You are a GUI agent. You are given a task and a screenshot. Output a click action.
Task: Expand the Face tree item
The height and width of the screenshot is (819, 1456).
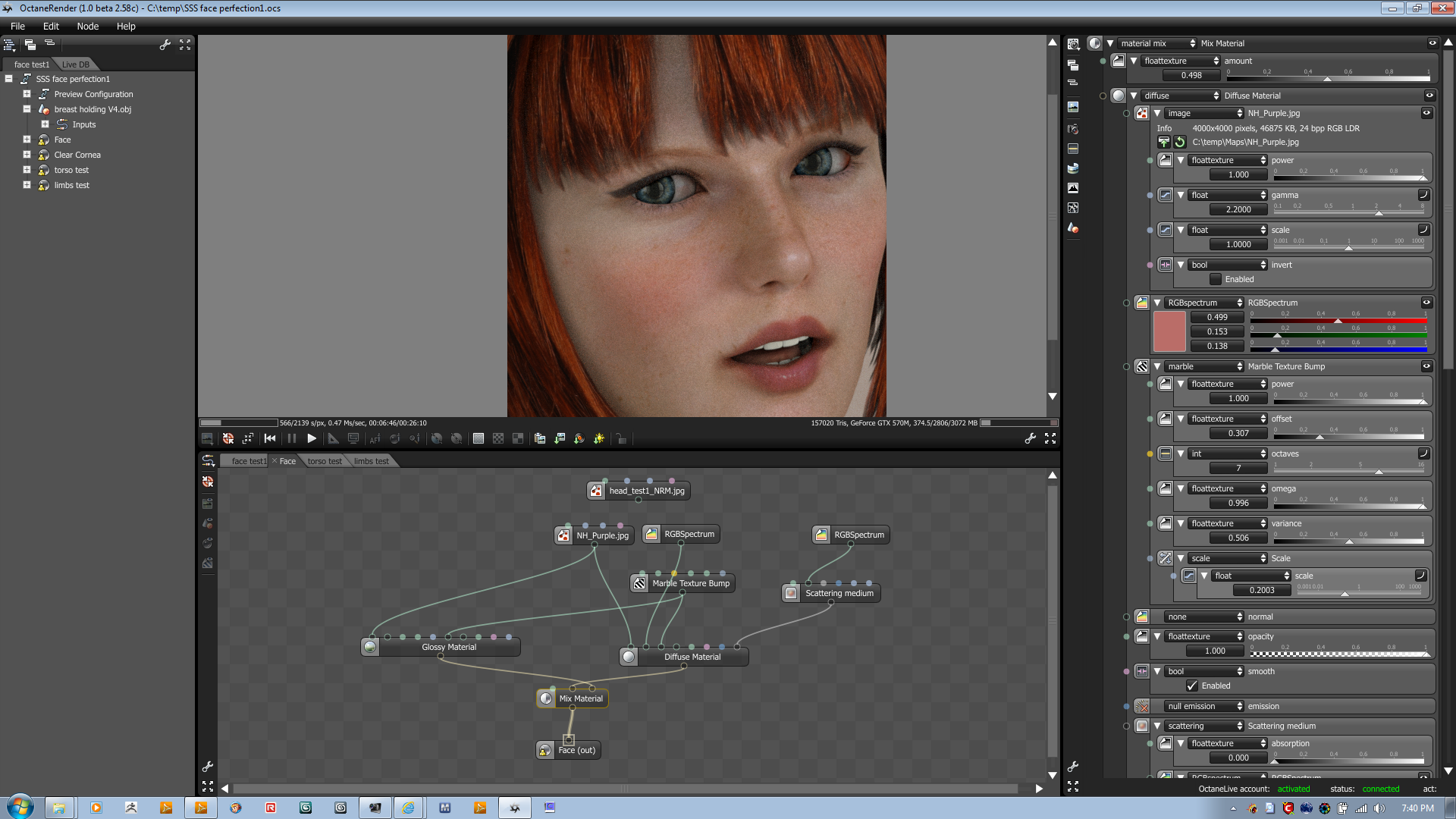pyautogui.click(x=27, y=140)
